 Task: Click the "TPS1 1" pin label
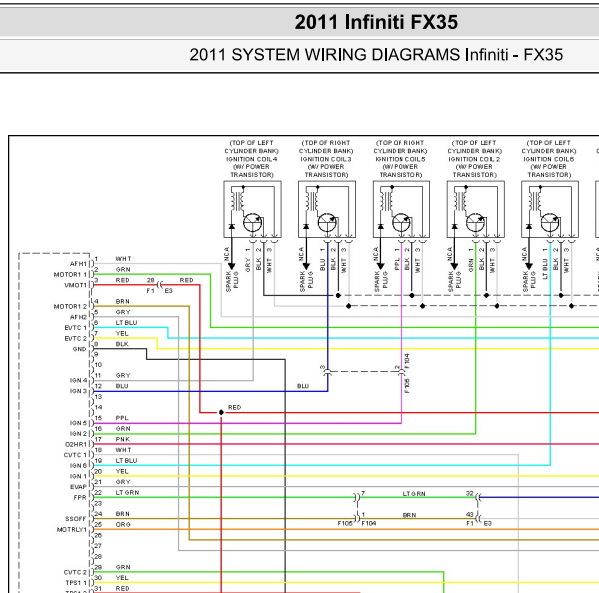pyautogui.click(x=76, y=583)
